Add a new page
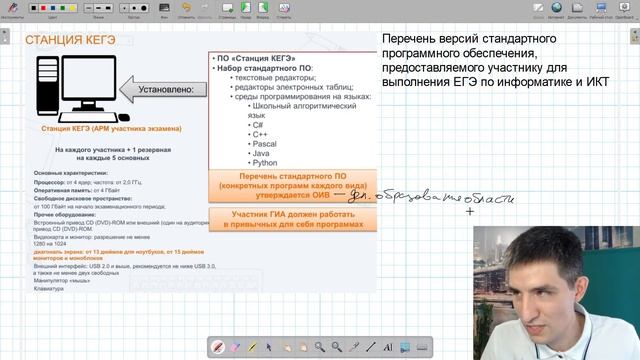This screenshot has height=360, width=640. pyautogui.click(x=227, y=8)
